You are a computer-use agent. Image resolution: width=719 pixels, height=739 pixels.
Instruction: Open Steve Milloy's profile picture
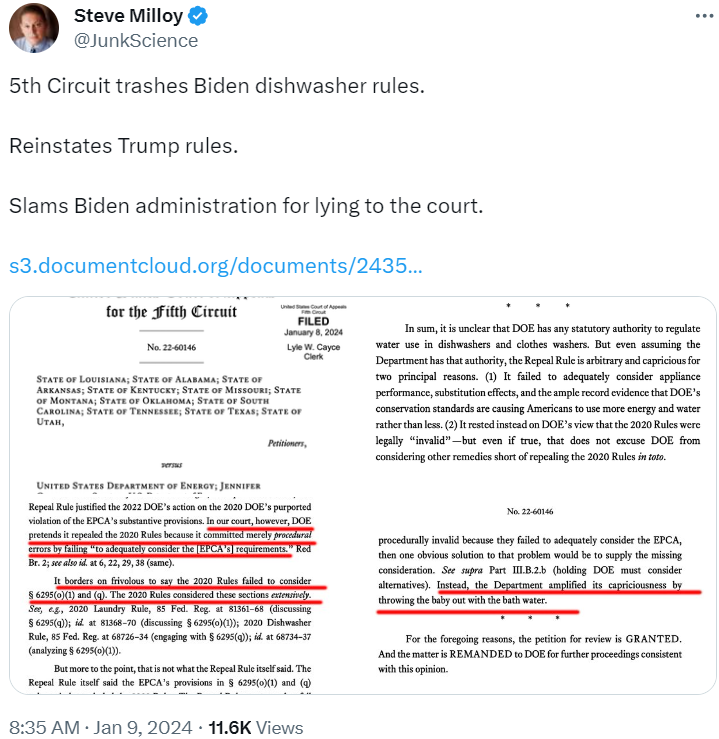pyautogui.click(x=34, y=27)
